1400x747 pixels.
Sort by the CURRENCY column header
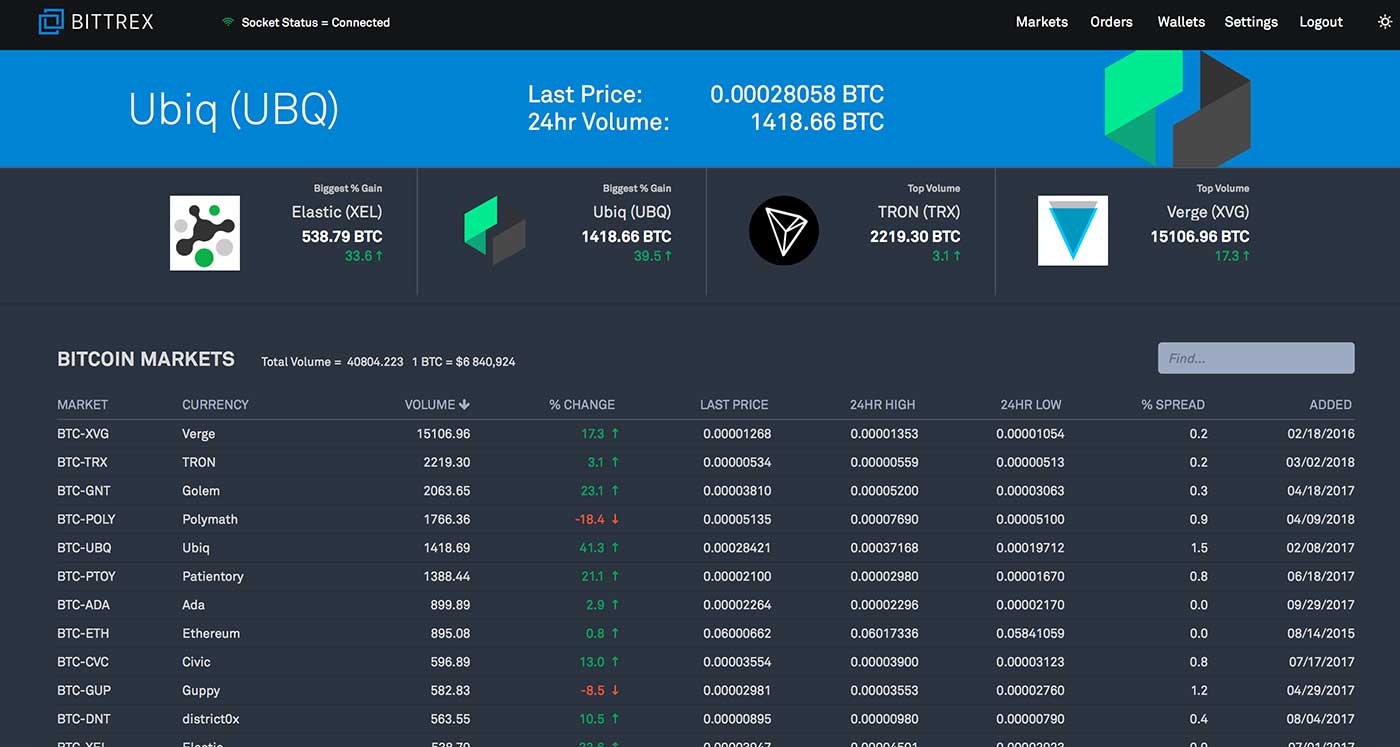pos(215,405)
